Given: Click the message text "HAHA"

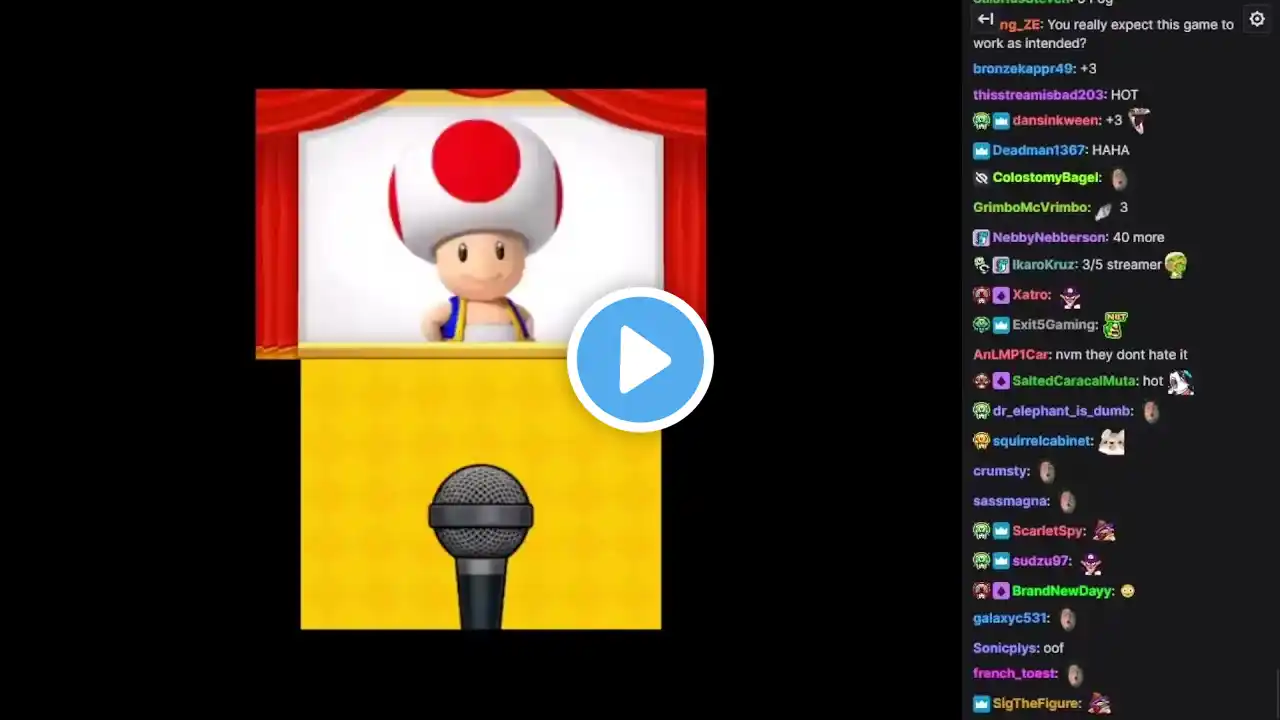Looking at the screenshot, I should click(1111, 151).
